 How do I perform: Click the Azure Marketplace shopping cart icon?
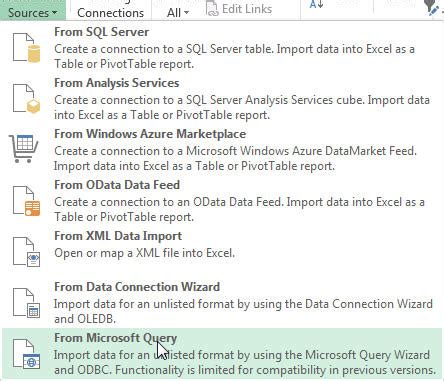[x=24, y=149]
